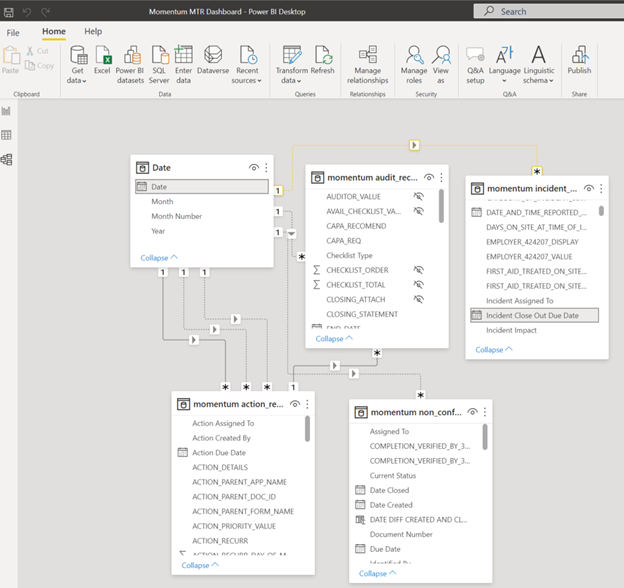Click filter direction arrow on yellow relationship line
Viewport: 624px width, 588px height.
[x=414, y=145]
